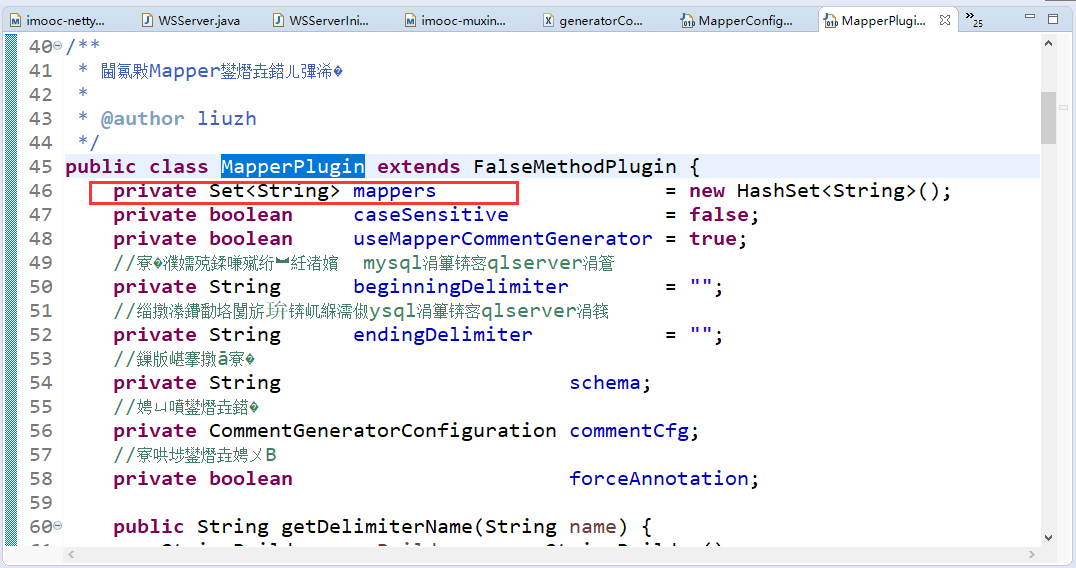Click the commentCfg field name
Image resolution: width=1076 pixels, height=568 pixels.
click(x=629, y=431)
